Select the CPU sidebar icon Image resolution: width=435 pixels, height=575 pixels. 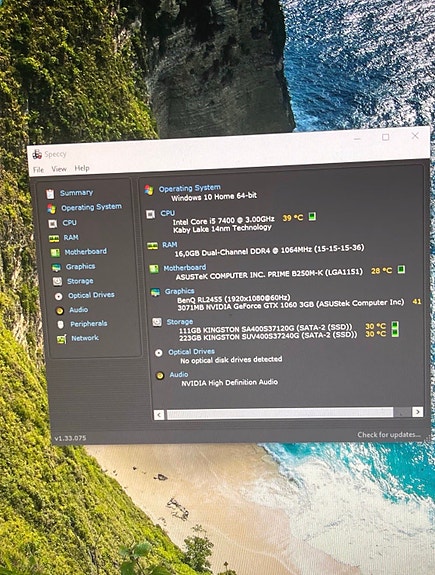coord(52,223)
